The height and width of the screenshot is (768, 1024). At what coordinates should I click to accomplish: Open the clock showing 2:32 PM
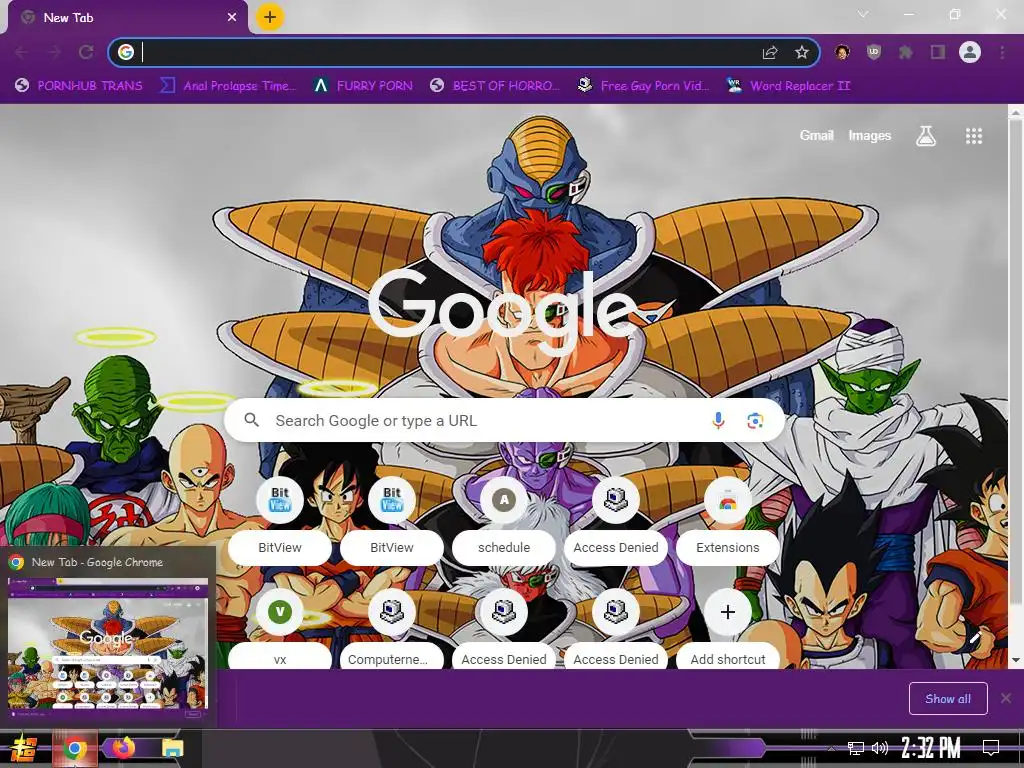pyautogui.click(x=931, y=748)
